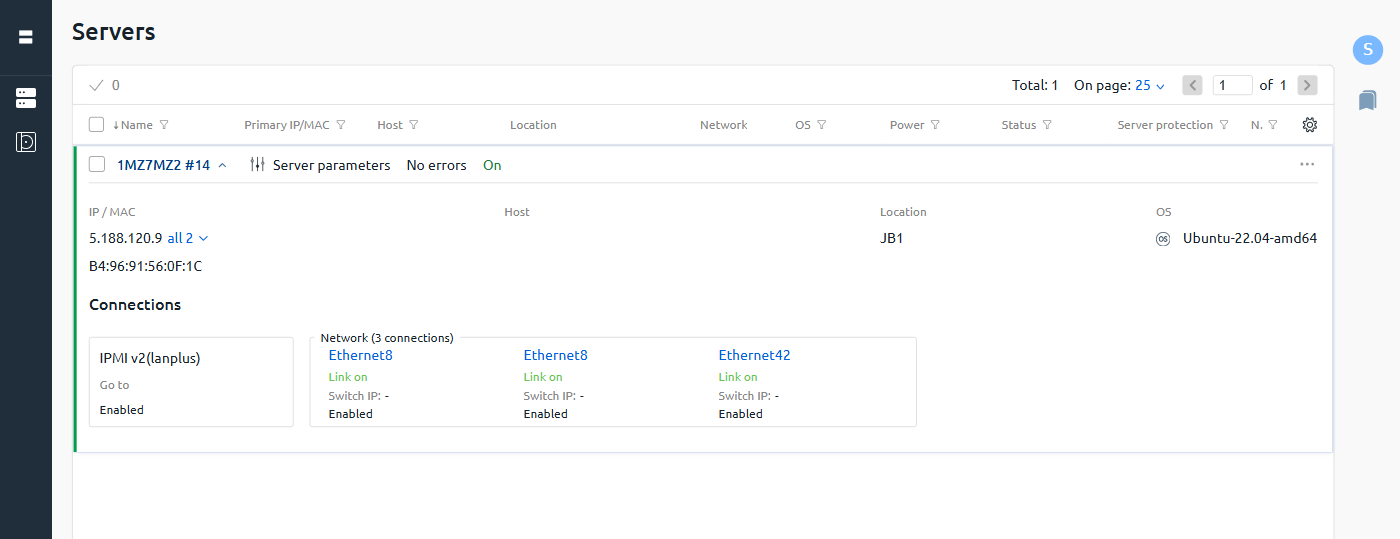Screen dimensions: 1400x539
Task: Click the Location column header
Action: pos(533,125)
